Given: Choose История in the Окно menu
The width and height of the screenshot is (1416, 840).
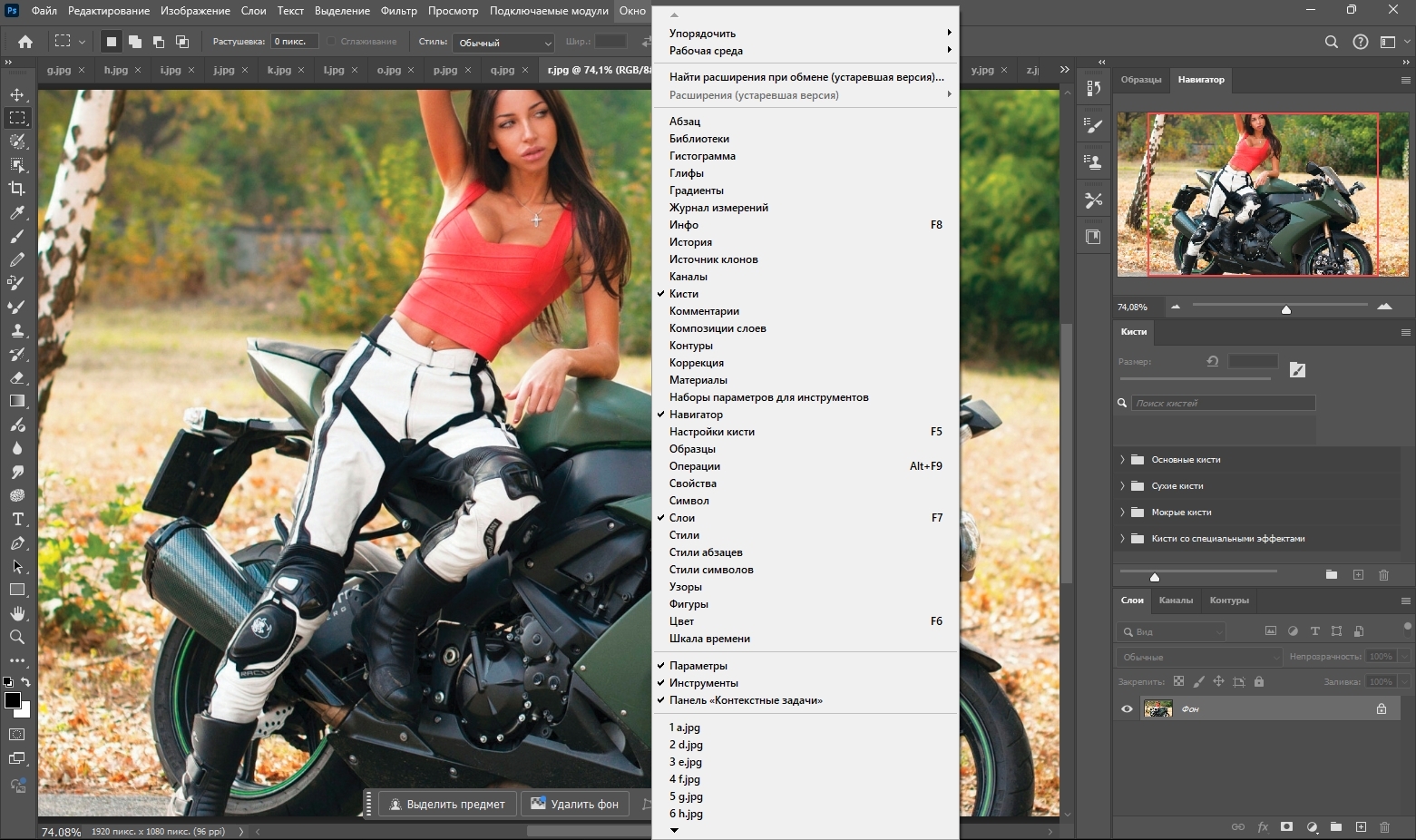Looking at the screenshot, I should coord(806,242).
